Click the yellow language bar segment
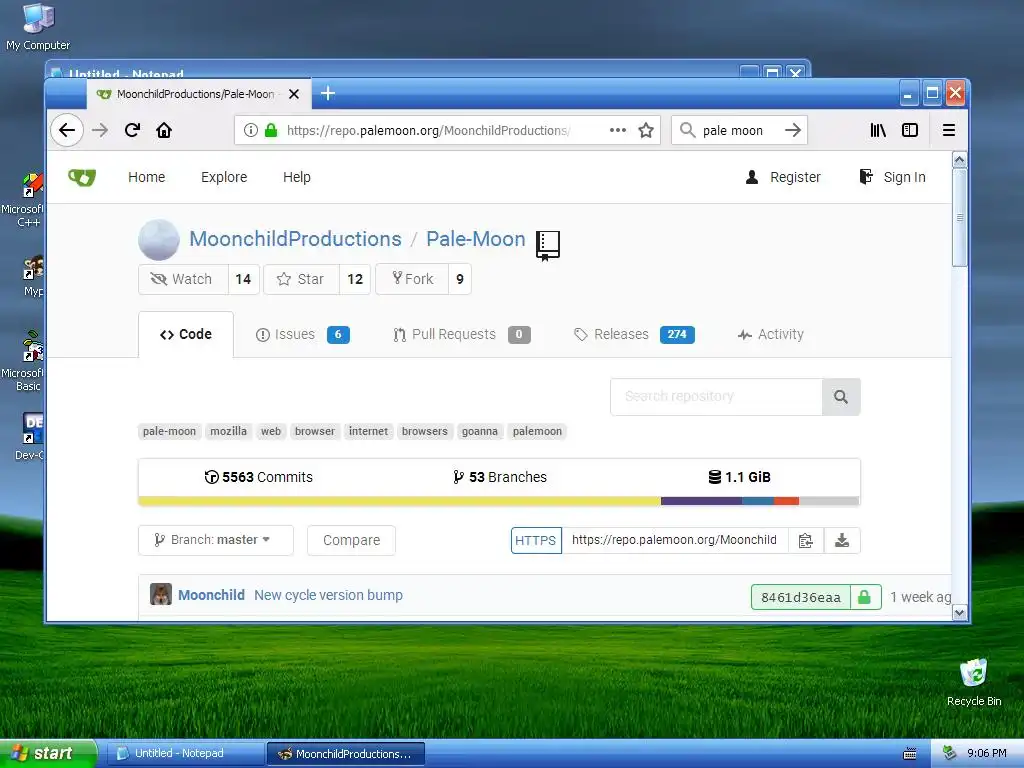The height and width of the screenshot is (768, 1024). coord(400,501)
